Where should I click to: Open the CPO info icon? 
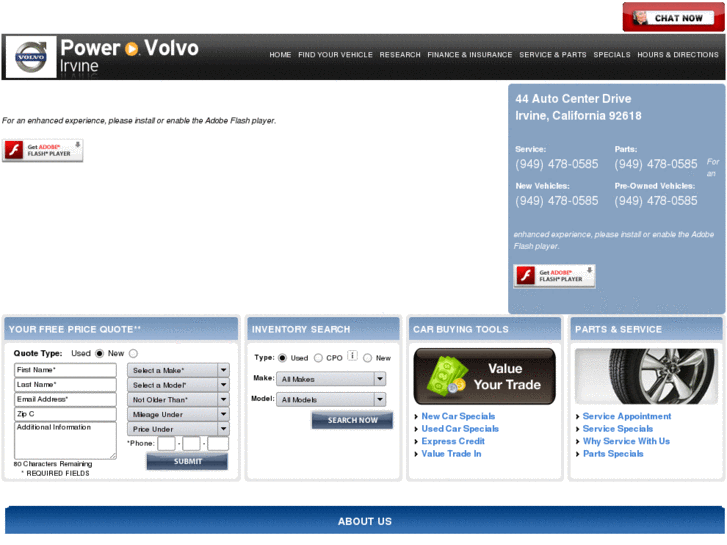pos(352,356)
